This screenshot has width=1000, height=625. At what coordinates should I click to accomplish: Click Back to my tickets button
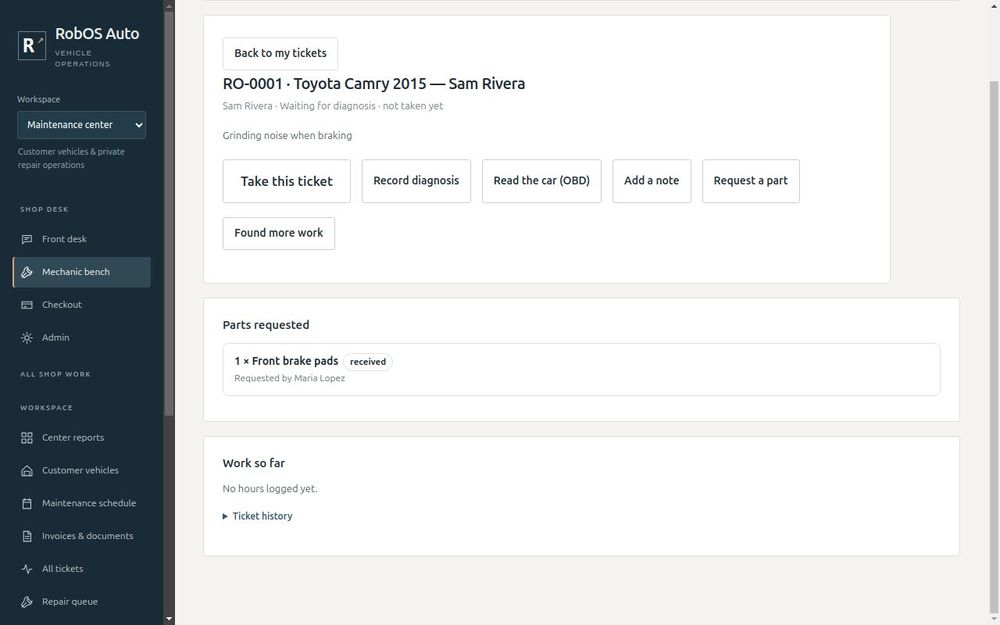tap(280, 54)
